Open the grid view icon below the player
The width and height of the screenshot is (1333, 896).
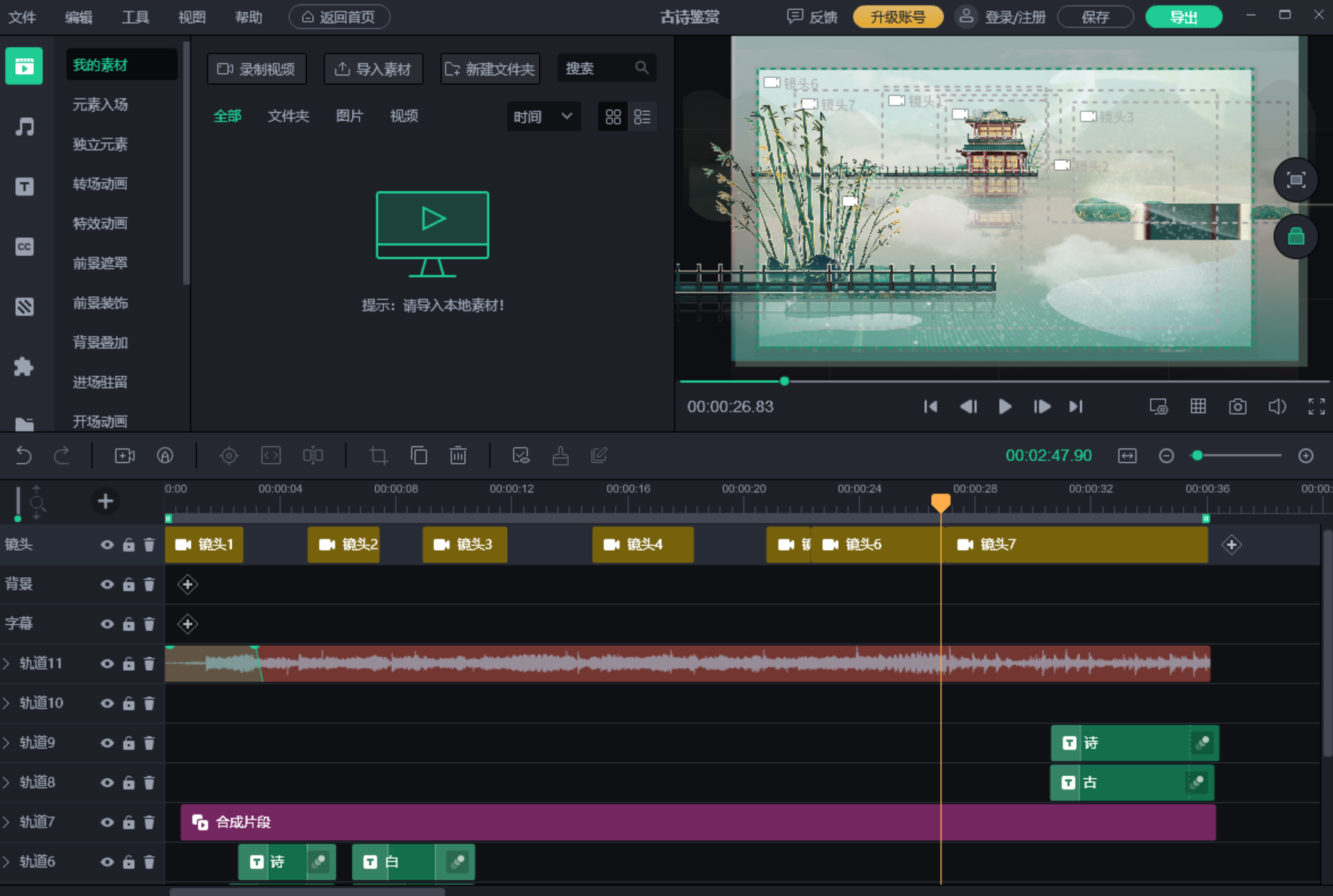(1198, 406)
